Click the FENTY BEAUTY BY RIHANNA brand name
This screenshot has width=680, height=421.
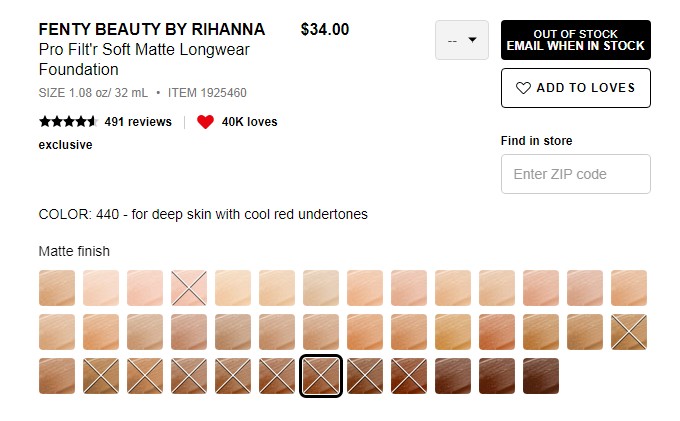click(151, 29)
